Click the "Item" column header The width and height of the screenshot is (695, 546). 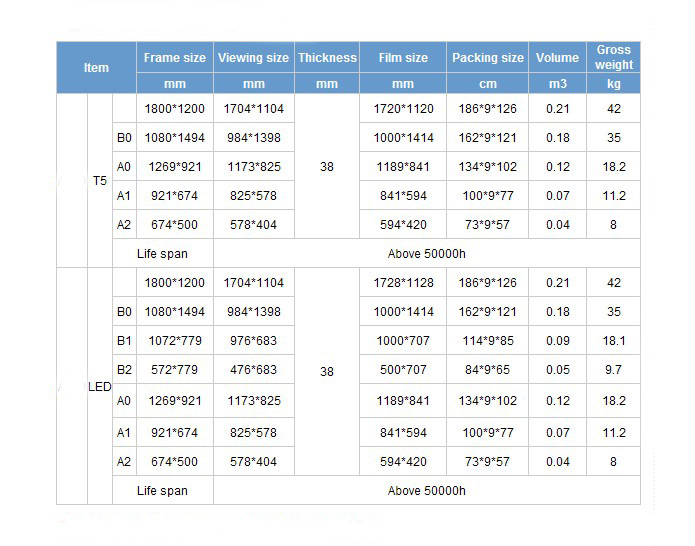coord(96,68)
